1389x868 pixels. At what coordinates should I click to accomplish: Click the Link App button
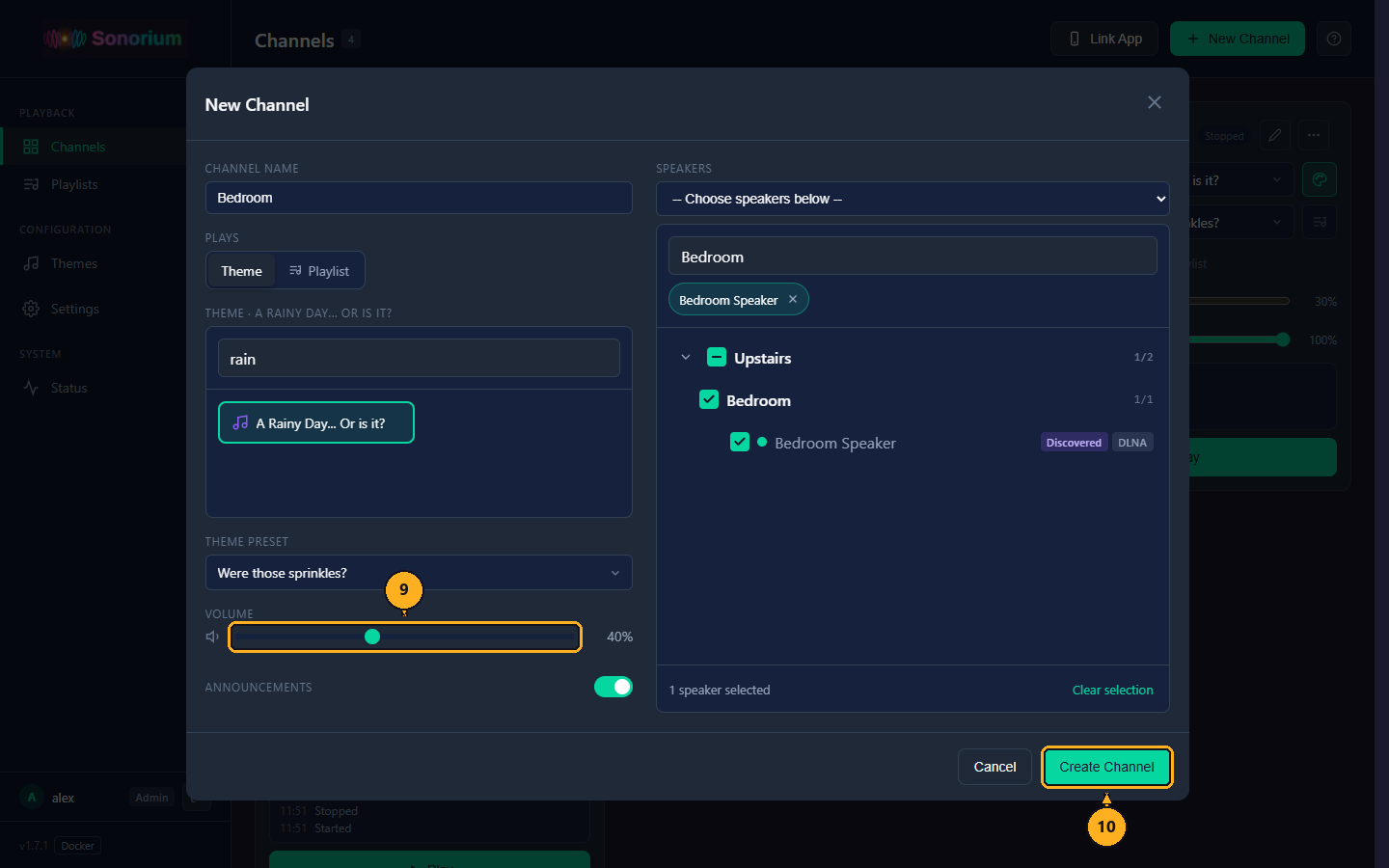(1104, 39)
